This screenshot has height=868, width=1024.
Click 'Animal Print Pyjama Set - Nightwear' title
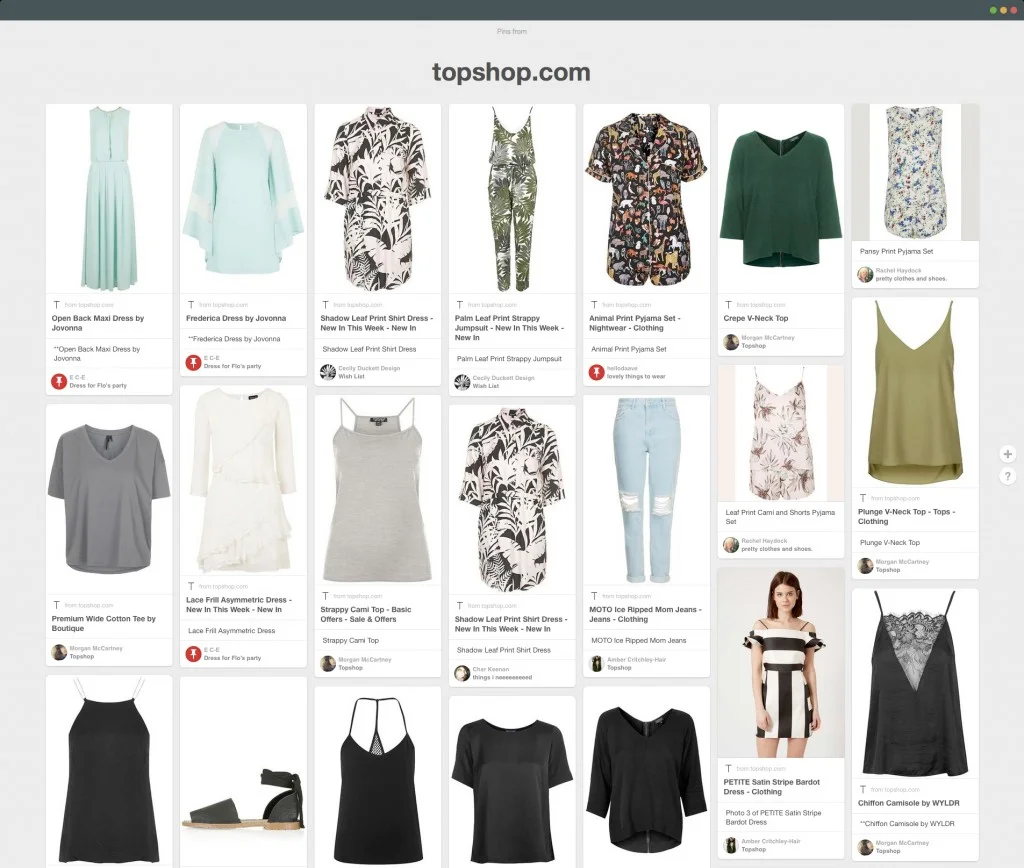pyautogui.click(x=634, y=323)
